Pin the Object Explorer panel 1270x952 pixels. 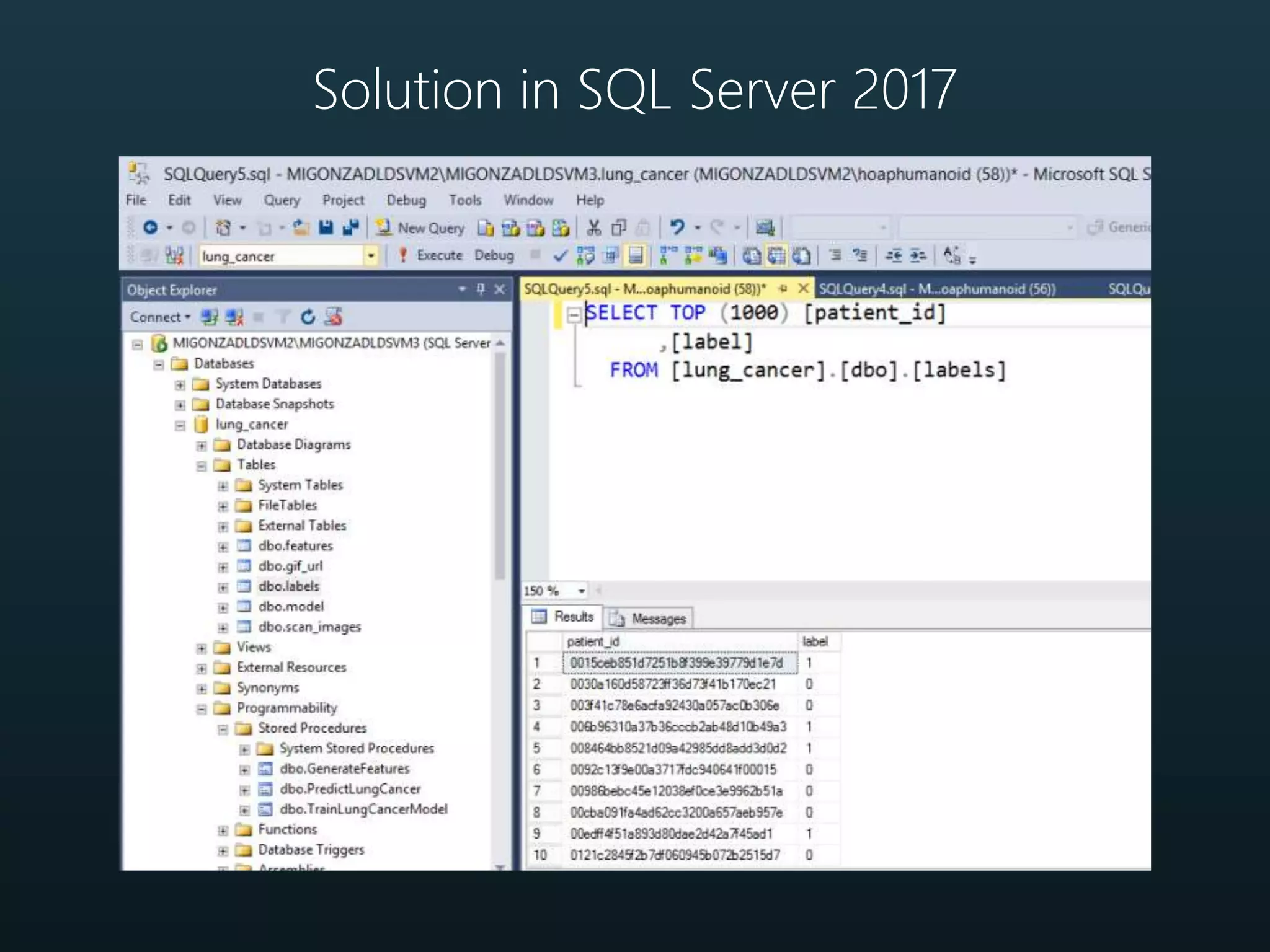coord(481,289)
